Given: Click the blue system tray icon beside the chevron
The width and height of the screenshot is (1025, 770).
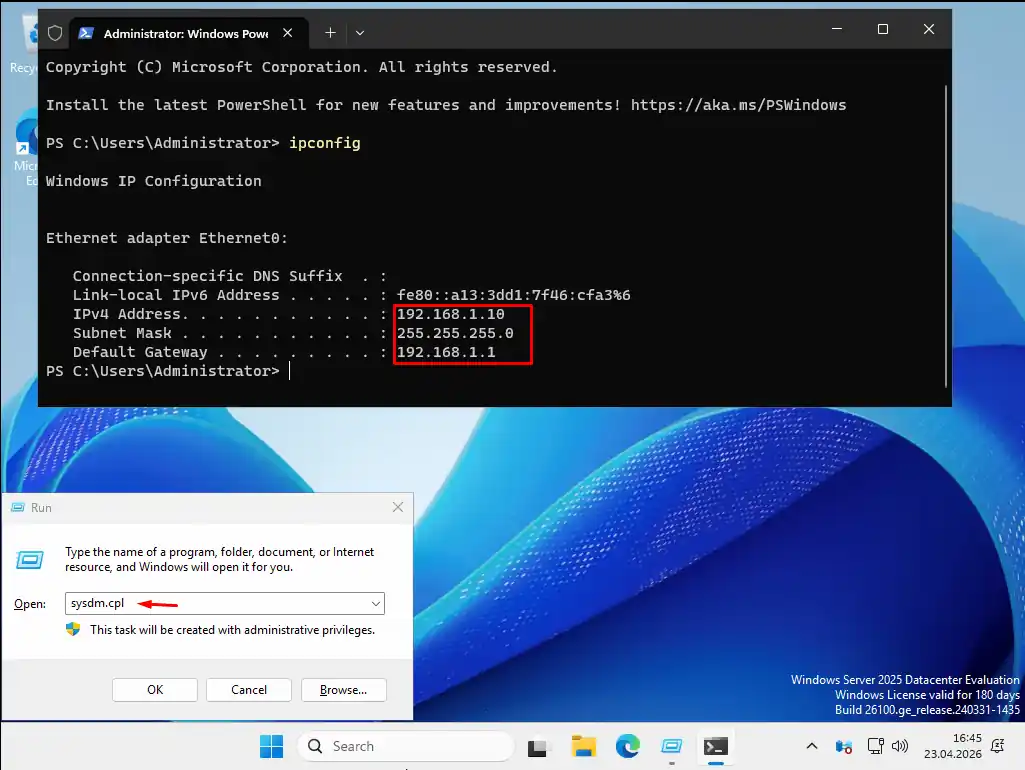Looking at the screenshot, I should pos(844,746).
